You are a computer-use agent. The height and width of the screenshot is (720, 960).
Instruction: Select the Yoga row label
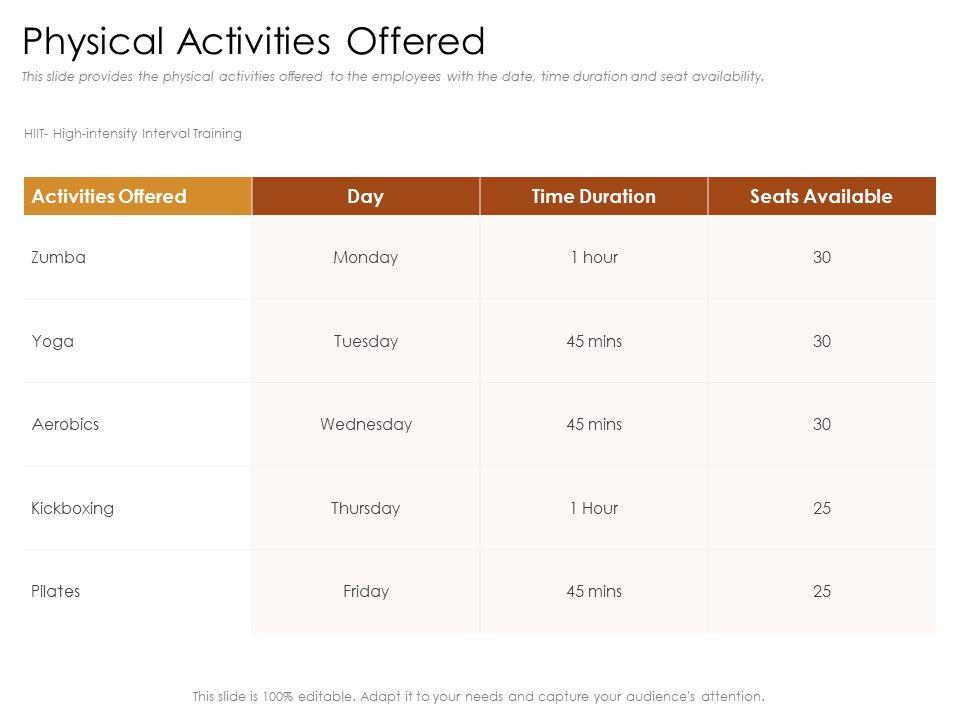[x=53, y=341]
